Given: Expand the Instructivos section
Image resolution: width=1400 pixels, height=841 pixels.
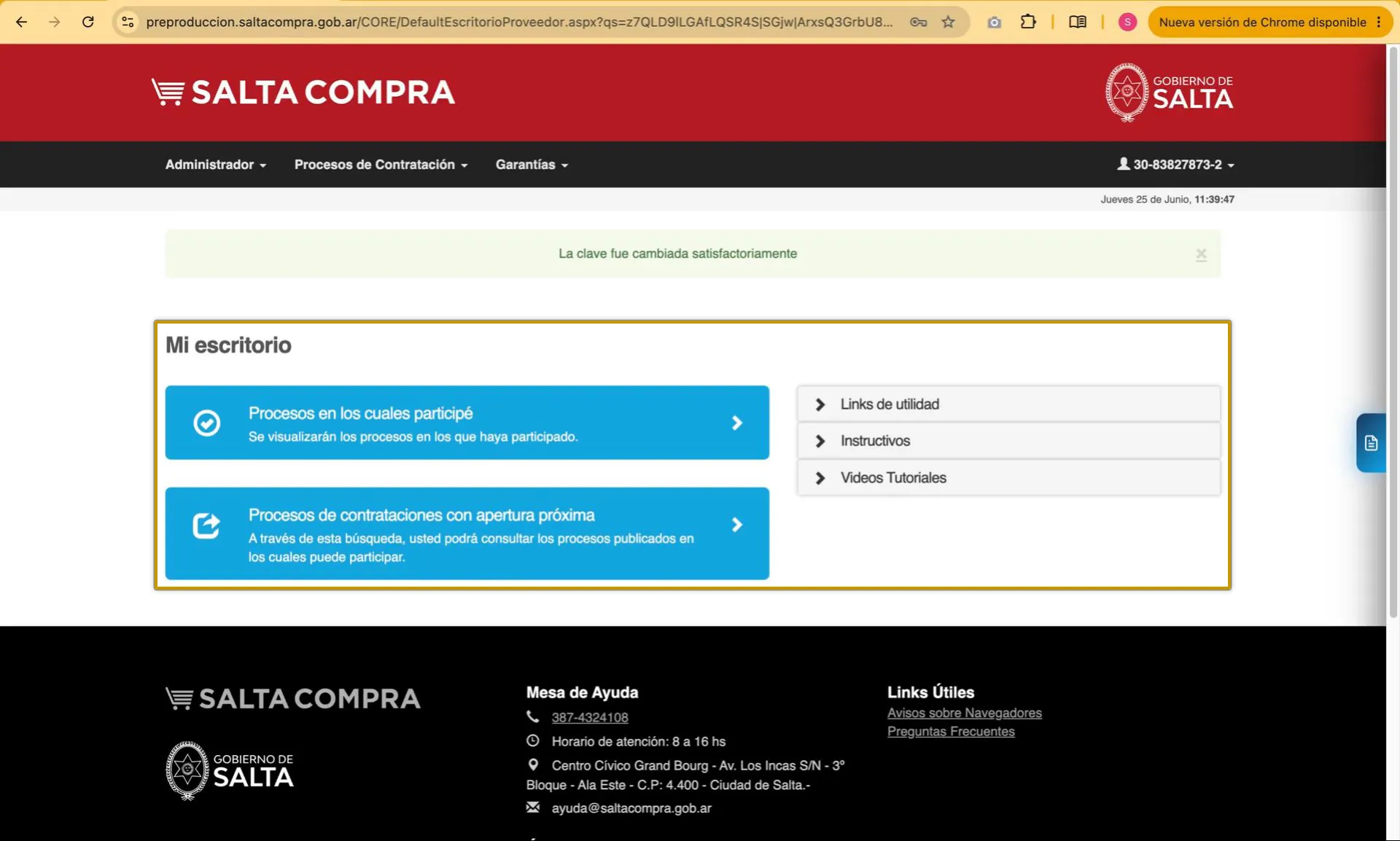Looking at the screenshot, I should [x=1008, y=441].
